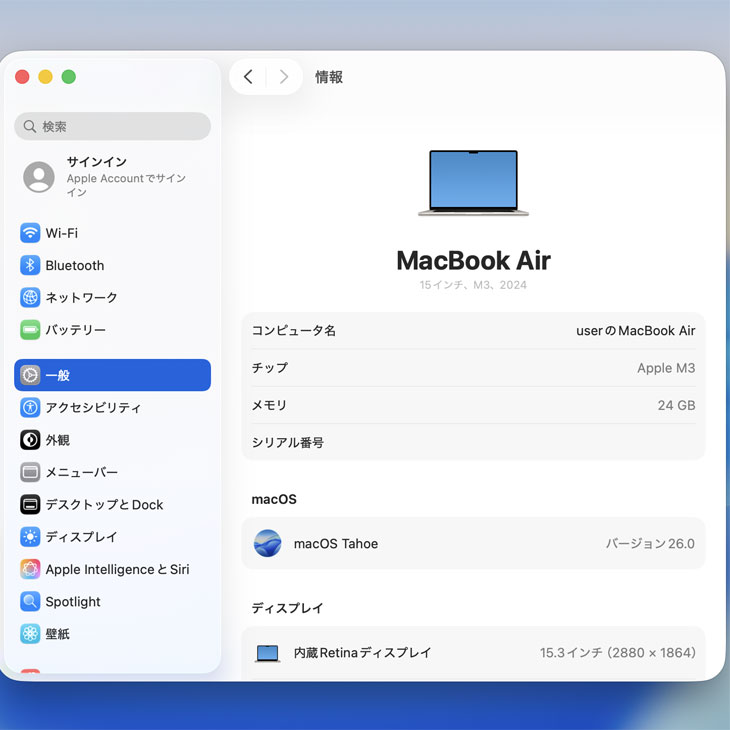Open ネットワーク globe icon
This screenshot has height=730, width=730.
[x=30, y=297]
